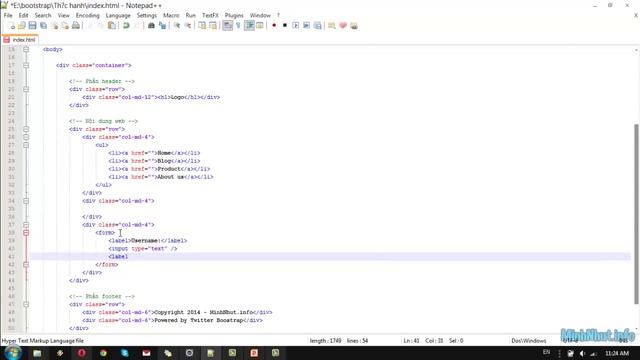Open the Skype icon on the taskbar
The height and width of the screenshot is (360, 640).
[124, 353]
